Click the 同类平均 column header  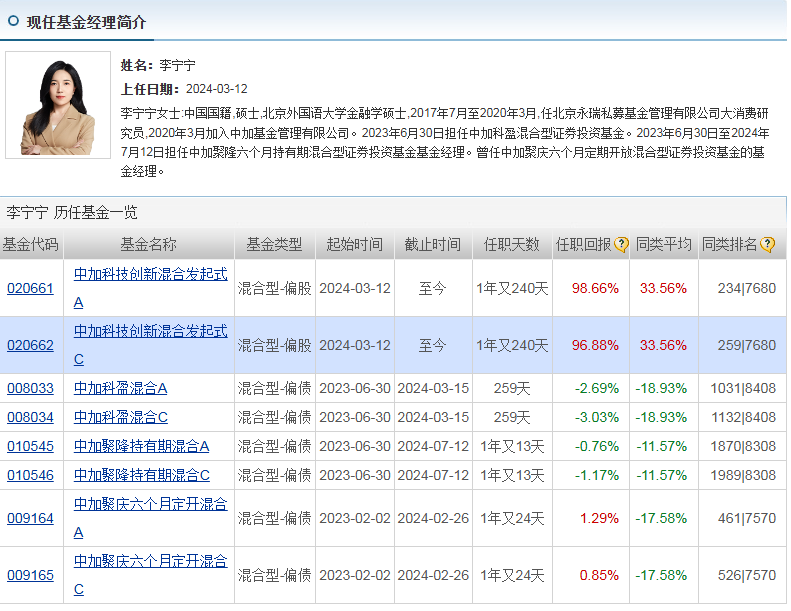[x=663, y=245]
